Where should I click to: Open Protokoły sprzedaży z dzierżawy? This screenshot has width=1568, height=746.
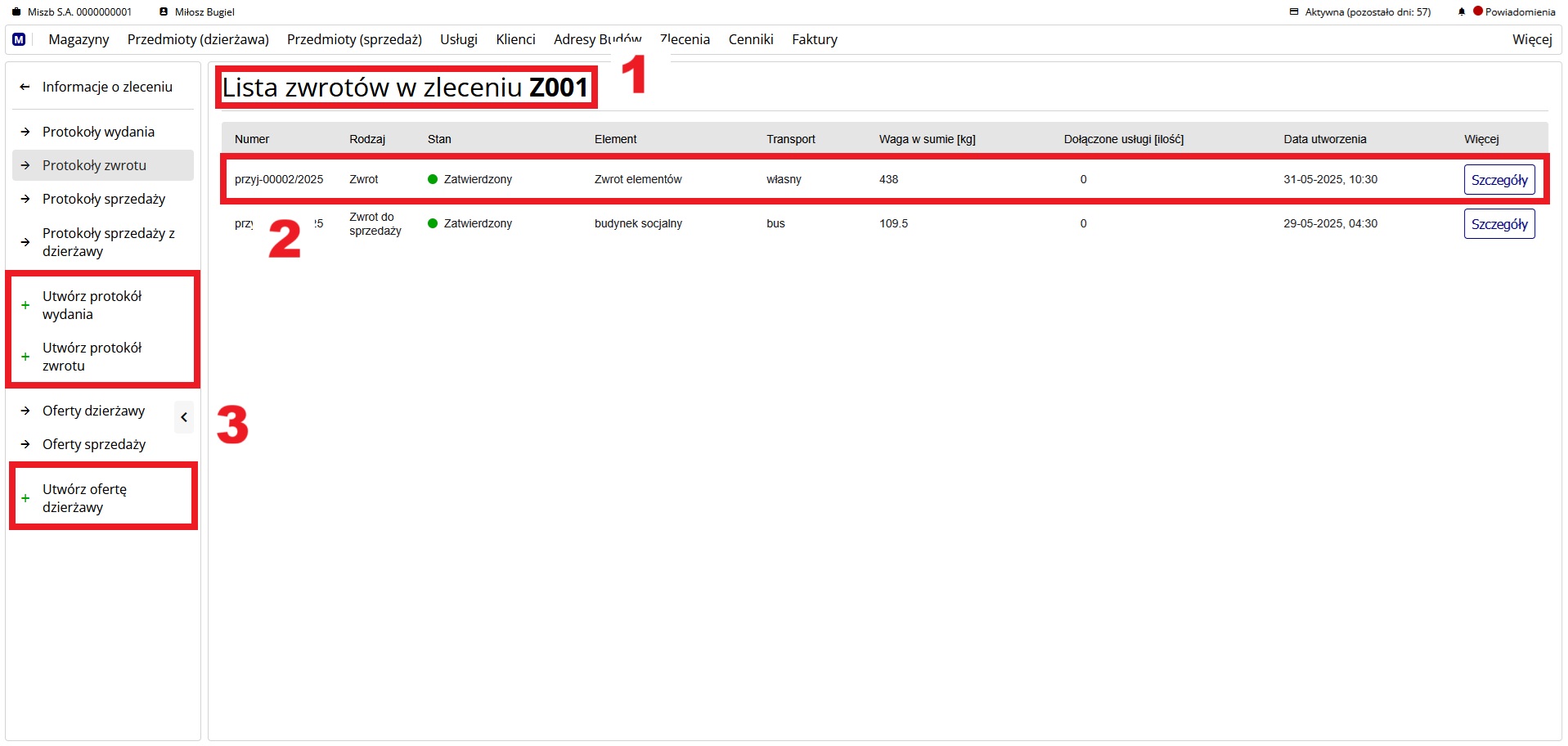pos(108,242)
